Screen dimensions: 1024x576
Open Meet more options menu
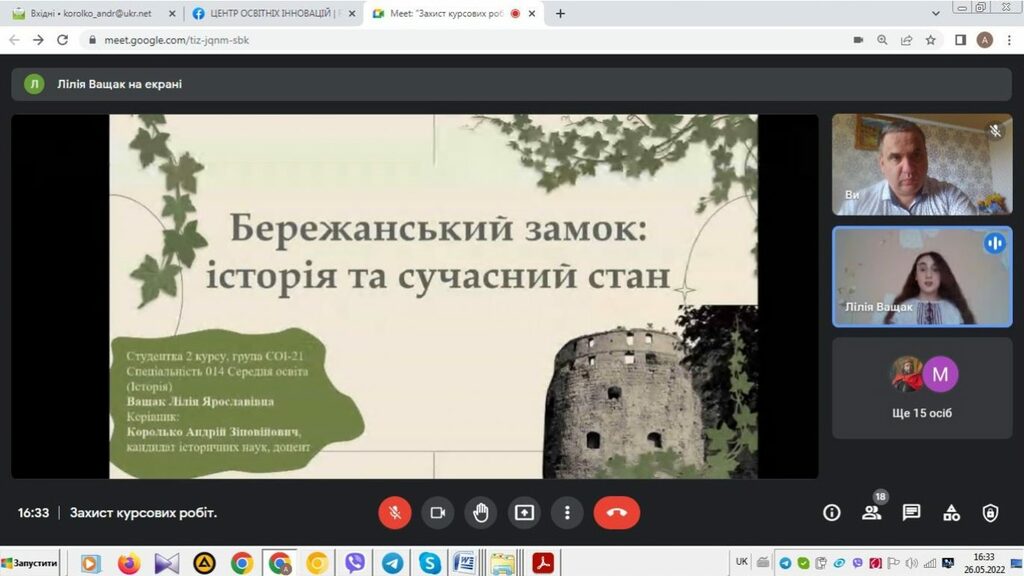point(567,513)
